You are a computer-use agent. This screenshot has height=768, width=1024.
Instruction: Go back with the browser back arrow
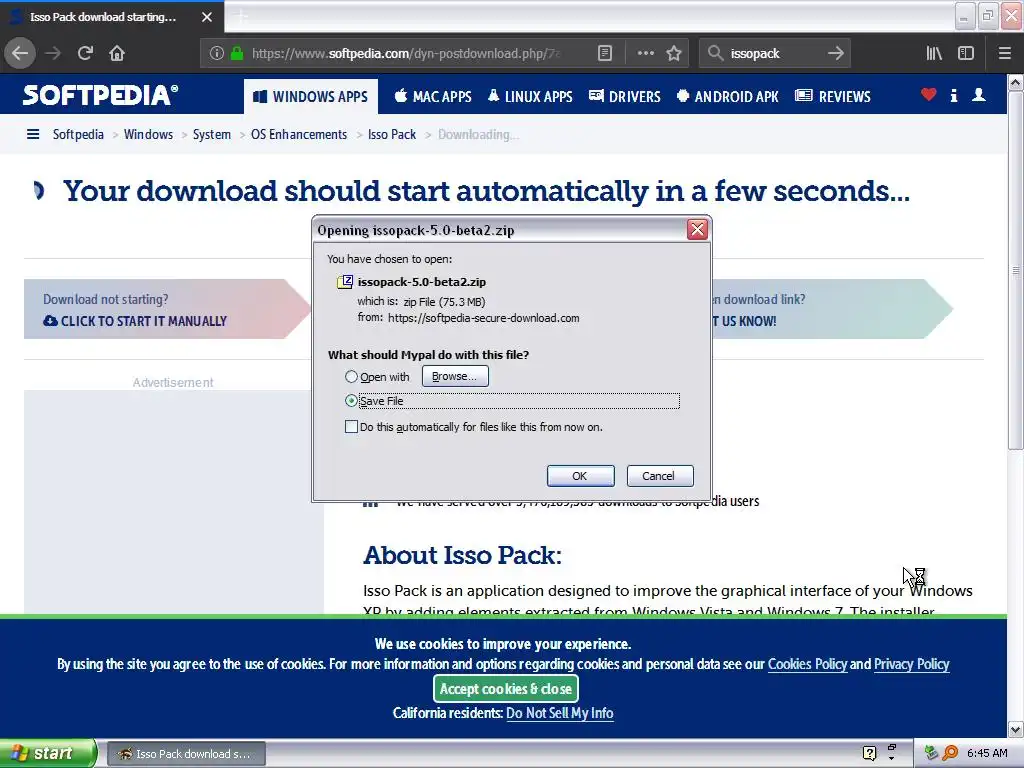[20, 54]
